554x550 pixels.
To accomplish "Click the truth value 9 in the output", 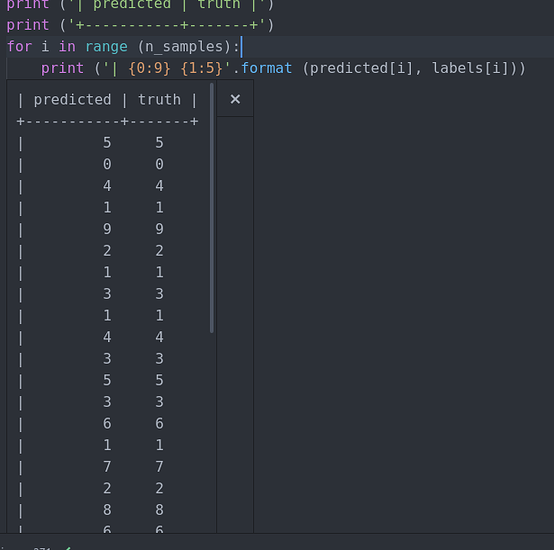I will pyautogui.click(x=159, y=229).
